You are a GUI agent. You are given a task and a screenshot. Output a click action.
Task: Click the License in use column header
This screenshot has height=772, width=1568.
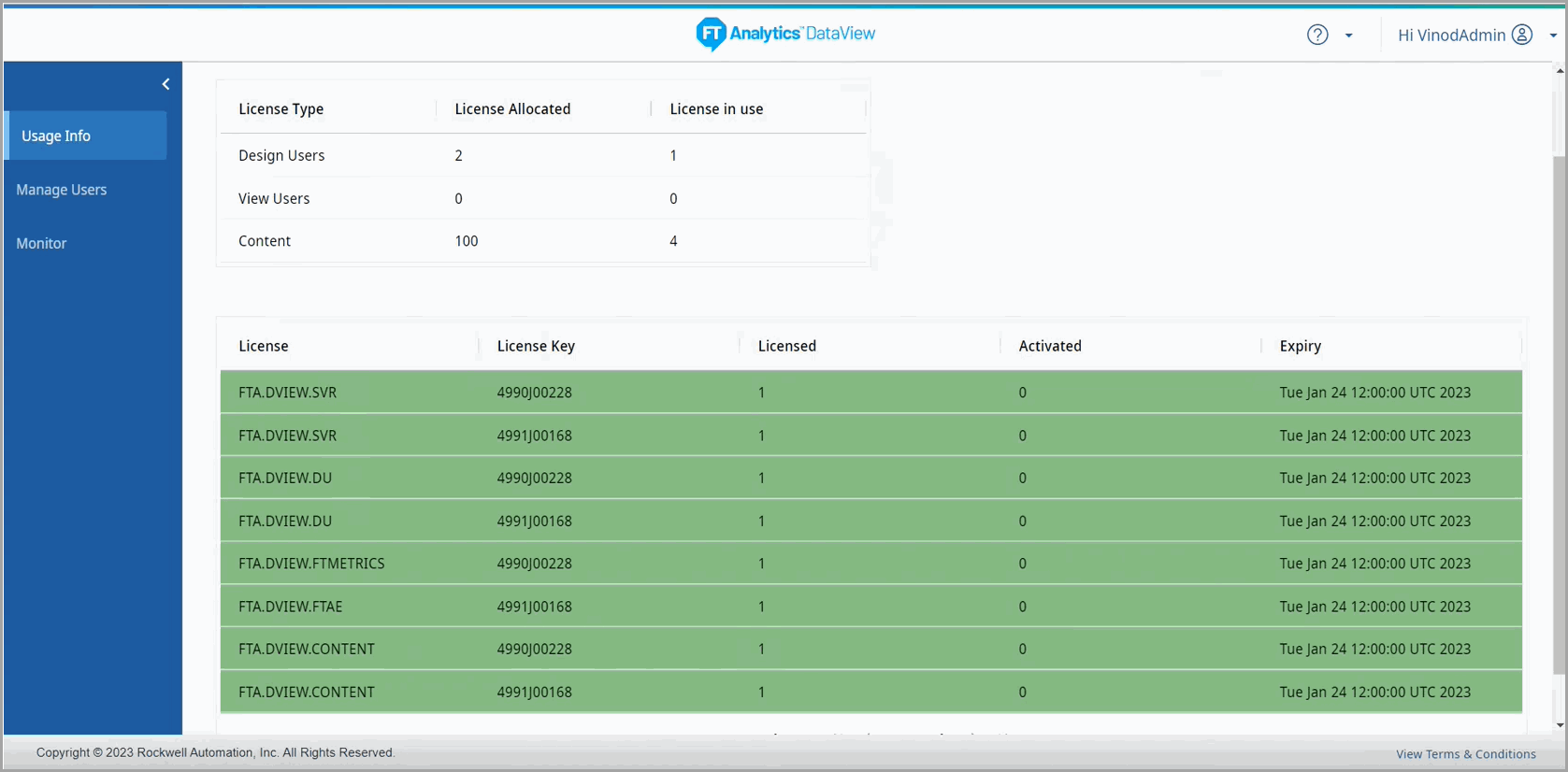point(716,109)
